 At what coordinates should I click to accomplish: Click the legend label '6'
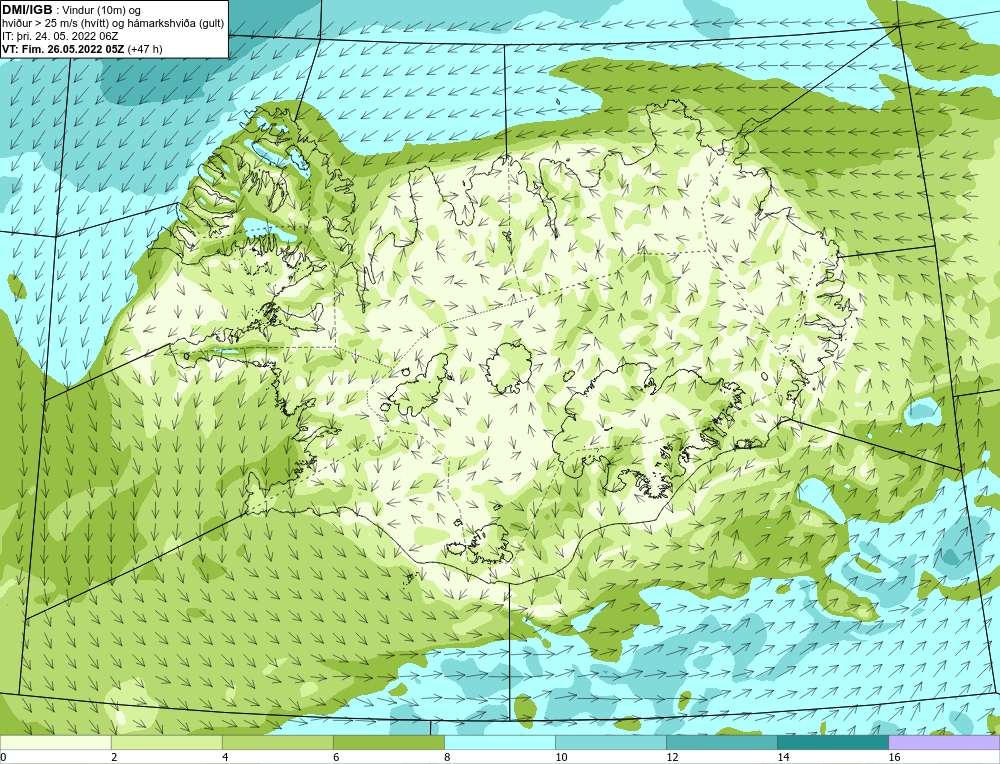(336, 757)
